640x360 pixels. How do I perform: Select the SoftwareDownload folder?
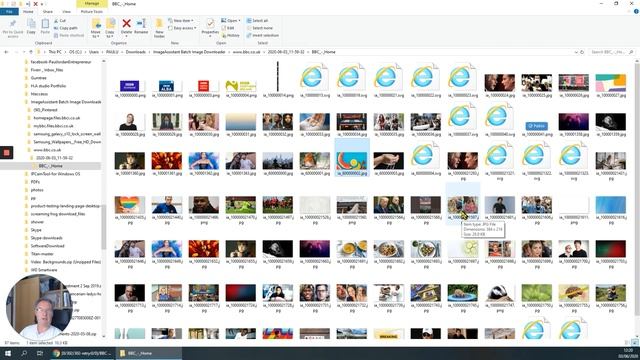point(47,246)
